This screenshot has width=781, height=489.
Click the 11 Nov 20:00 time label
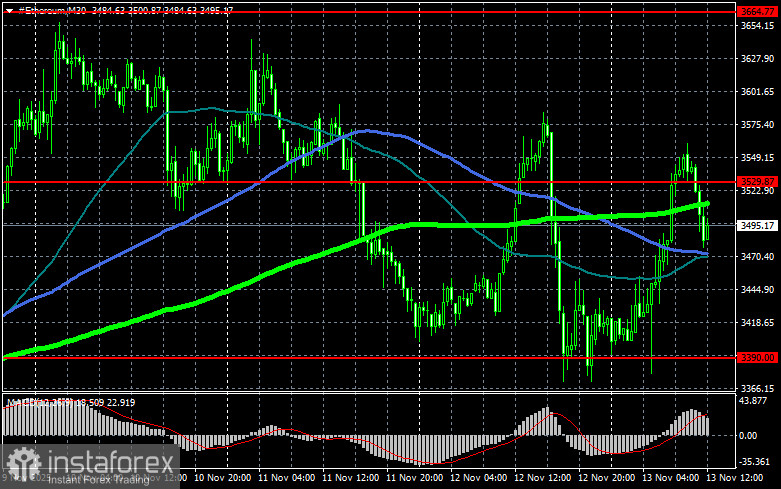click(414, 478)
